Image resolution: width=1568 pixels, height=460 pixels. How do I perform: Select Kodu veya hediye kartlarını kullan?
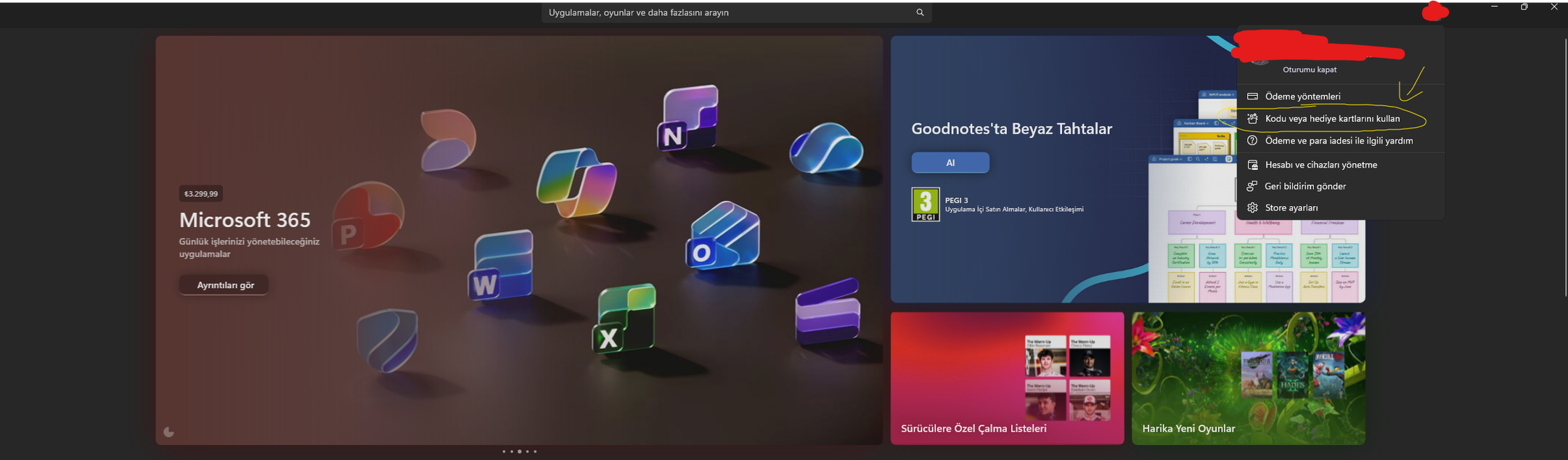coord(1340,118)
